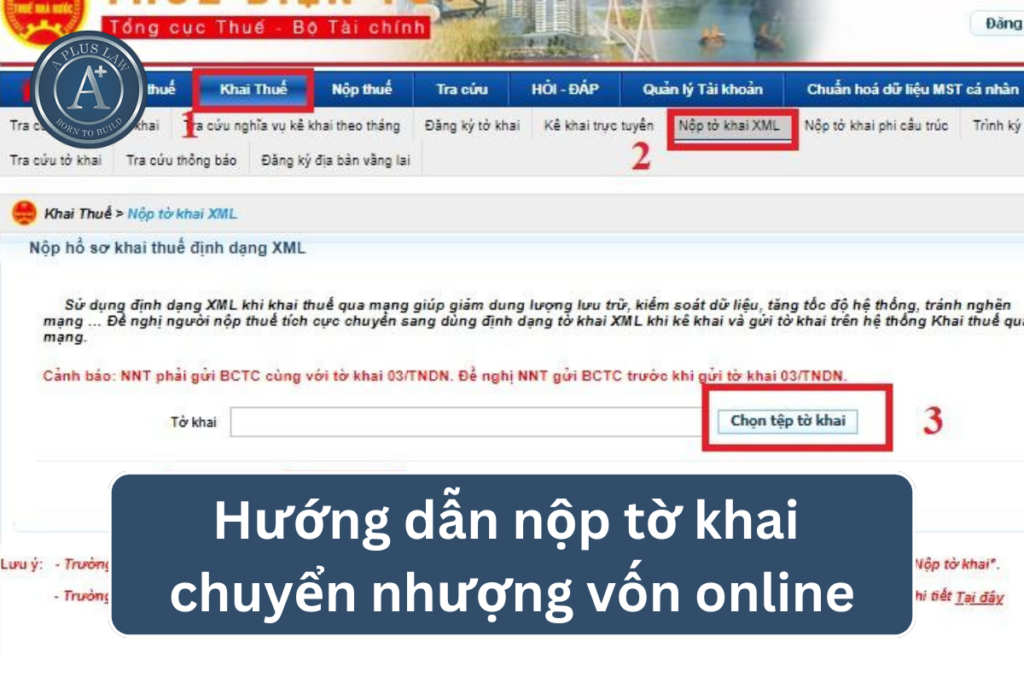Click the breadcrumb emblem icon
Image resolution: width=1024 pixels, height=683 pixels.
point(25,214)
